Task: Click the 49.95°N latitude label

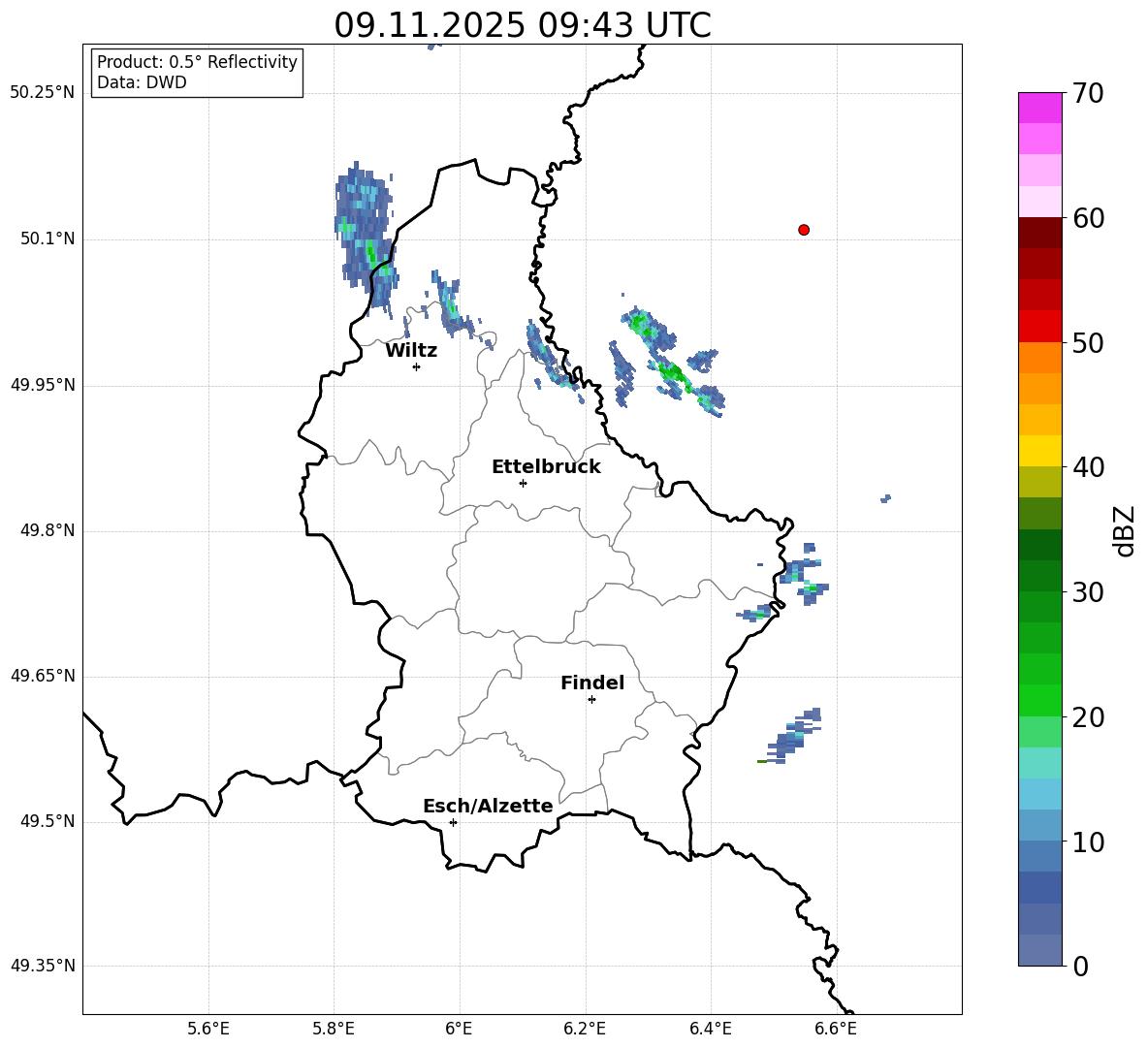Action: [x=43, y=384]
